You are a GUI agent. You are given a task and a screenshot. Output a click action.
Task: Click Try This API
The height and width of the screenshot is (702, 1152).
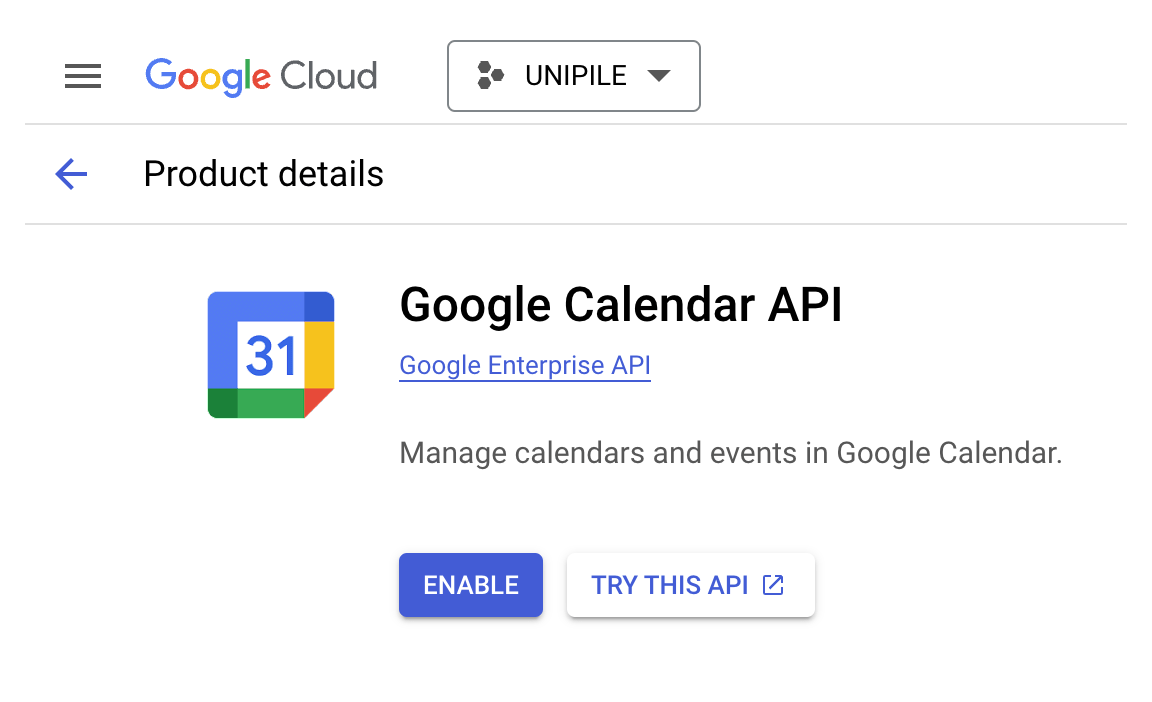pos(690,585)
